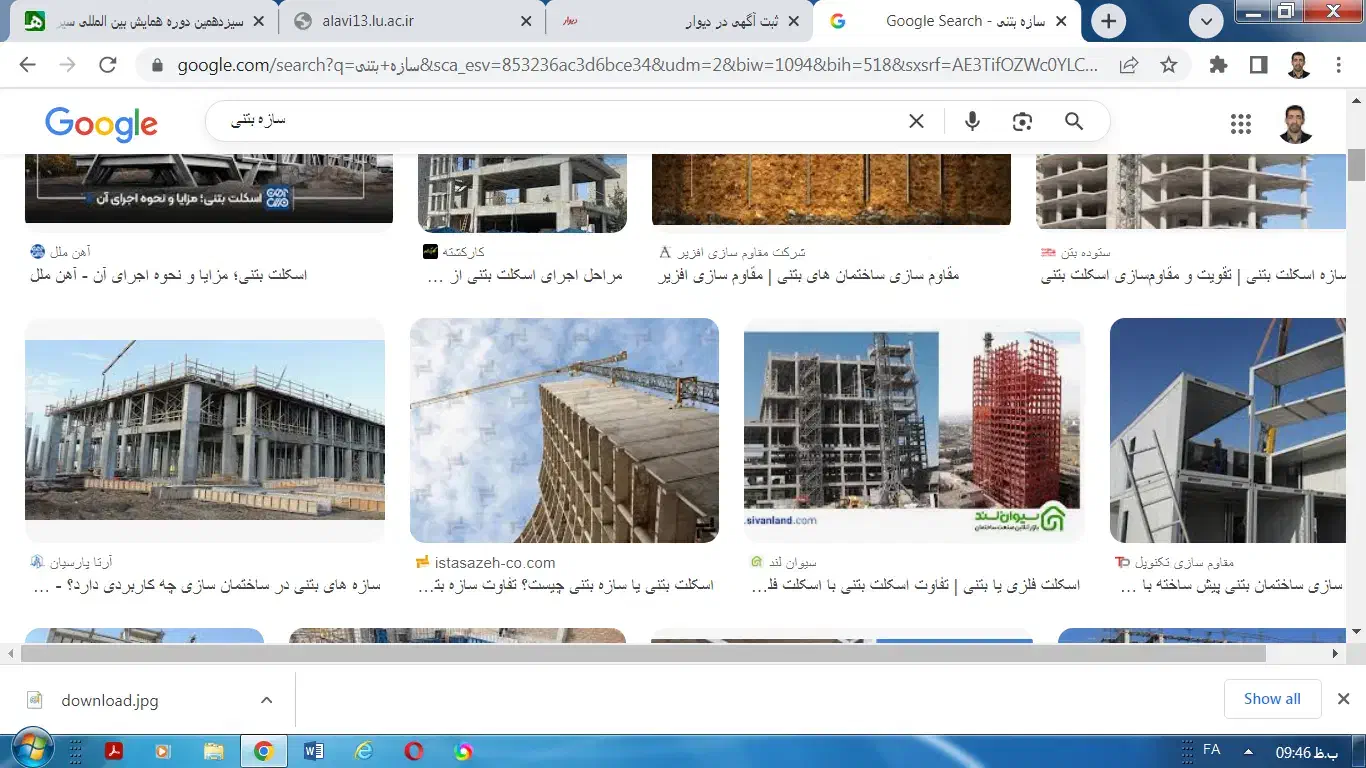
Task: Close the alavi13.lu.ac.ir tab
Action: 525,21
